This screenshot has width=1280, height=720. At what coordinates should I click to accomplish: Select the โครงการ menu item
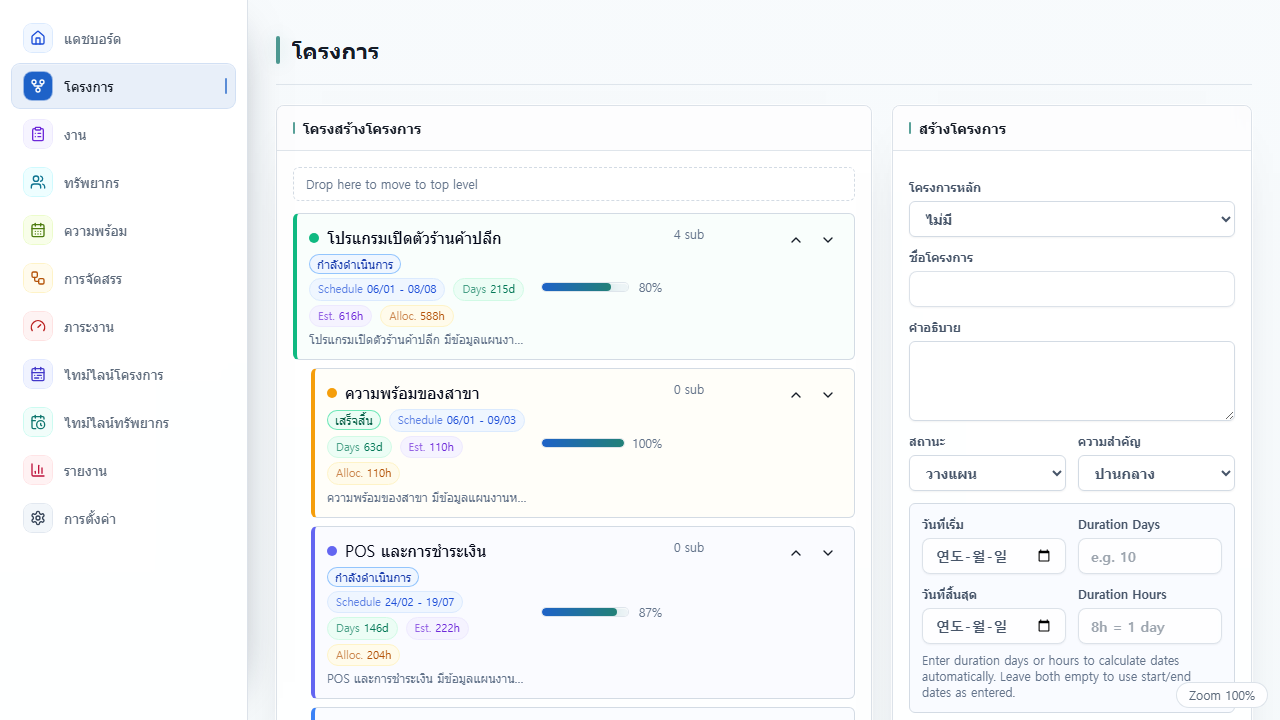point(123,86)
